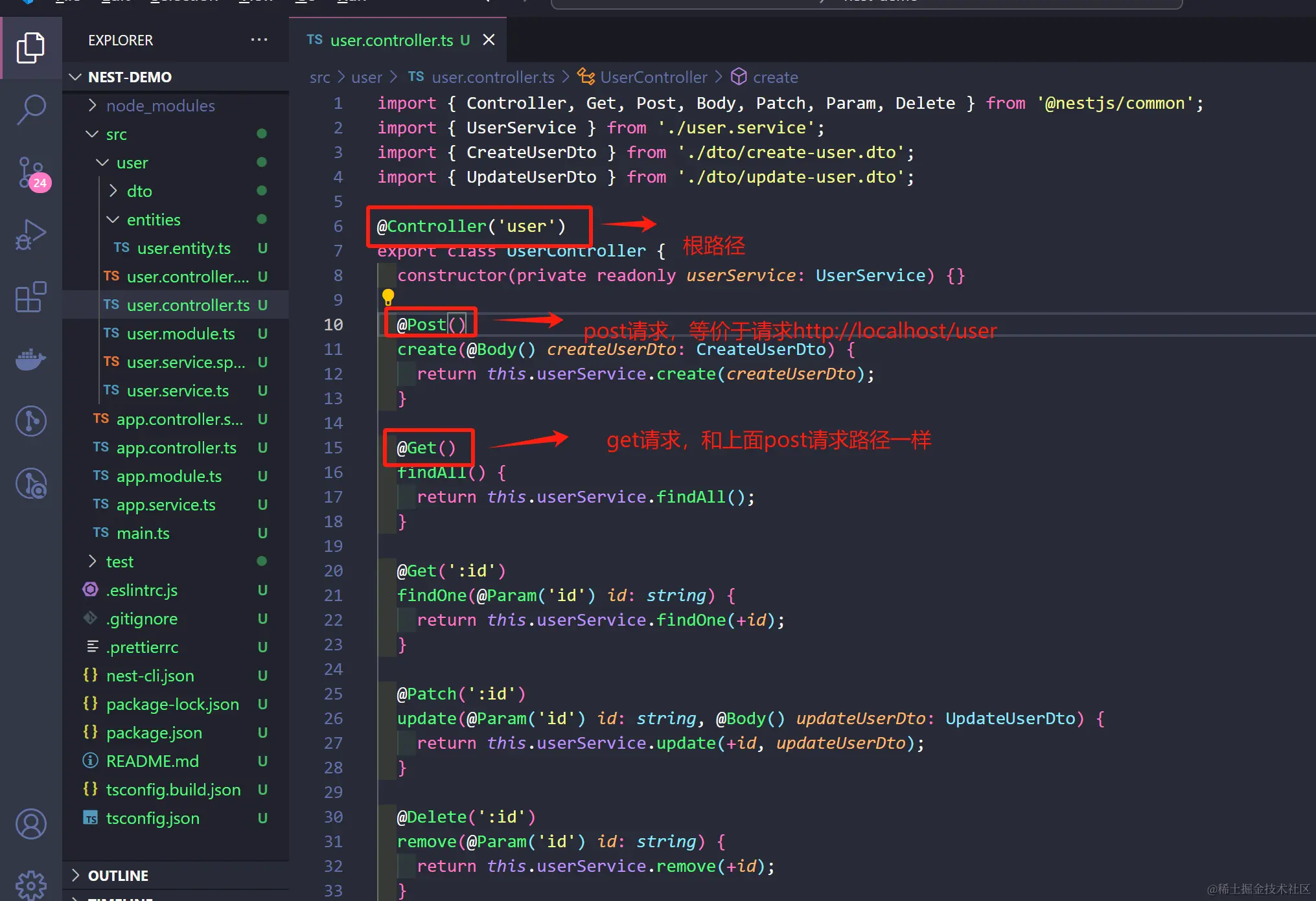Screen dimensions: 1316x901
Task: Open main.ts file in explorer
Action: click(x=143, y=533)
